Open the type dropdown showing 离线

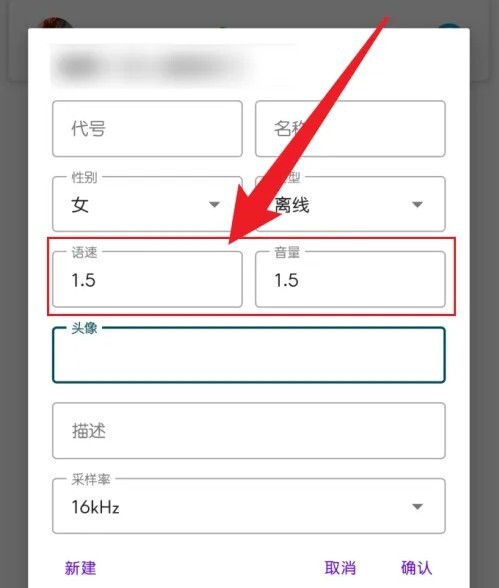350,204
